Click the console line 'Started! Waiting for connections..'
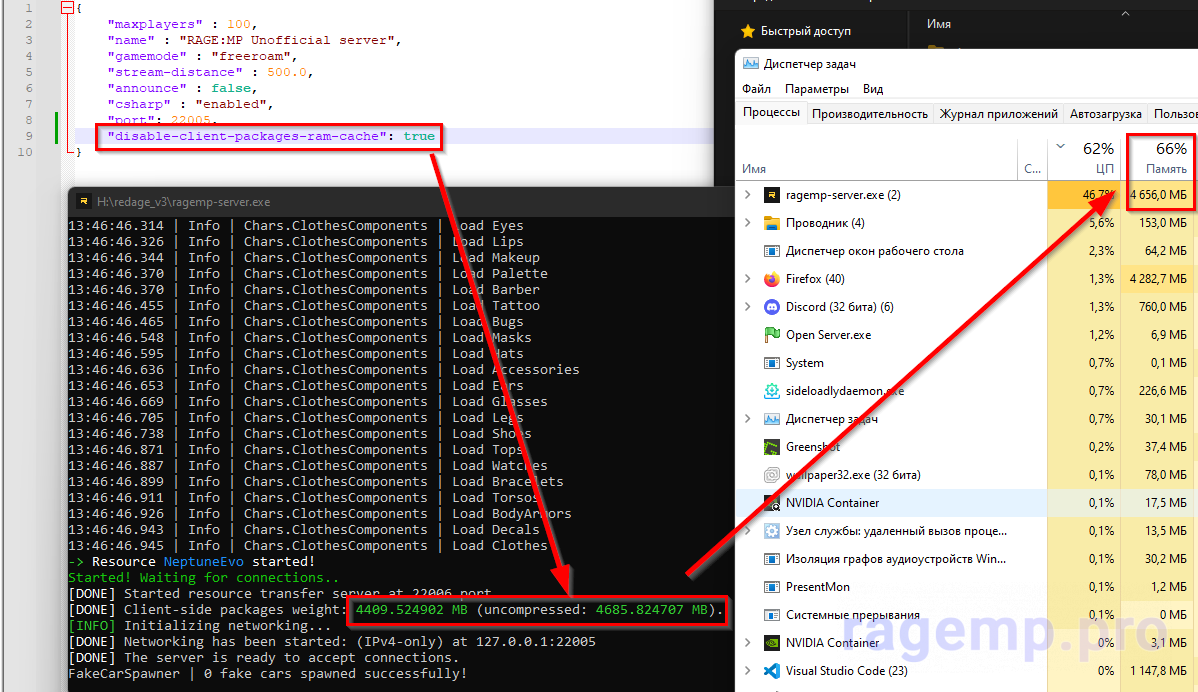This screenshot has height=692, width=1198. (203, 577)
